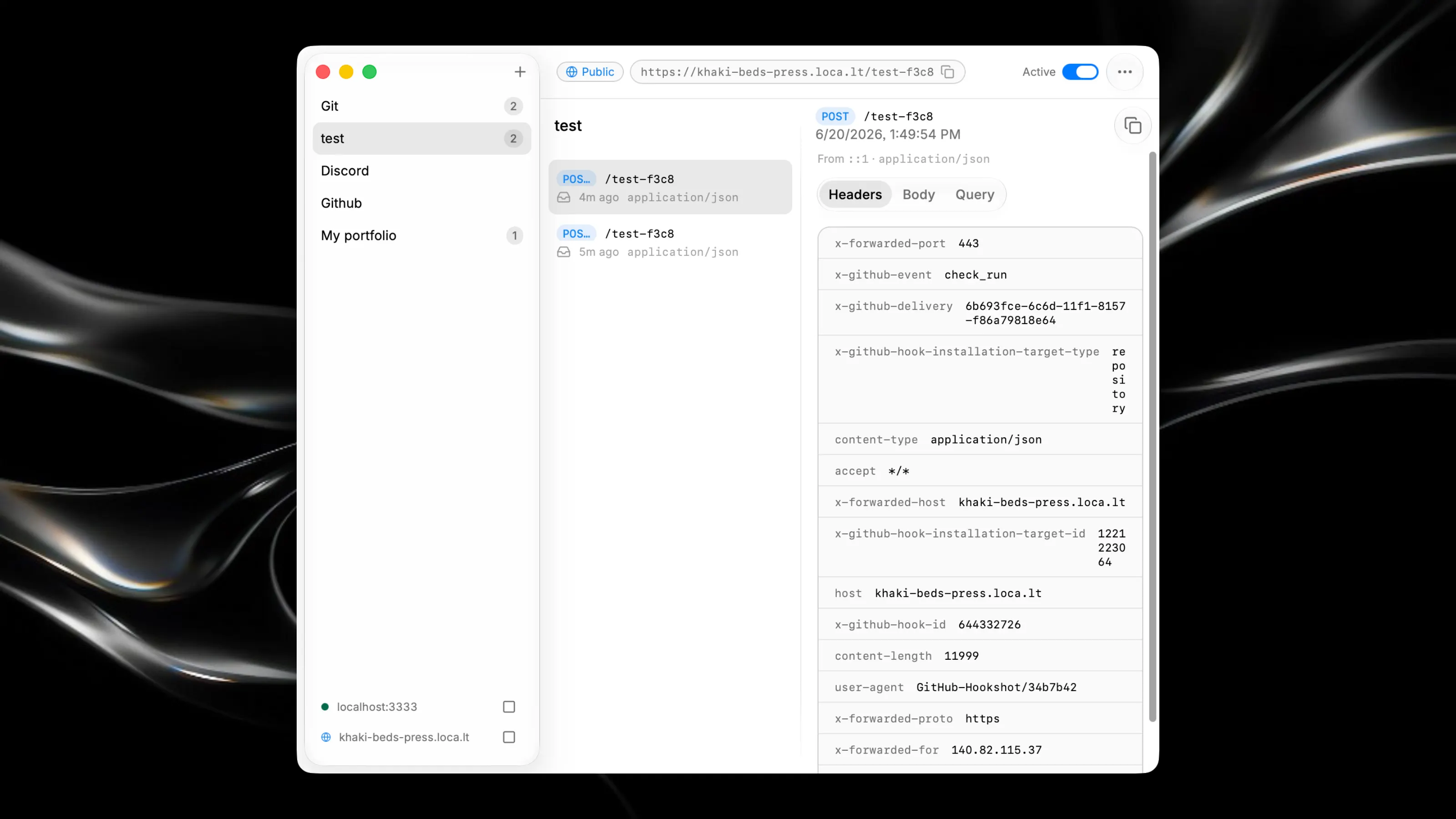Select the POST request from 5m ago
Viewport: 1456px width, 819px height.
(670, 242)
